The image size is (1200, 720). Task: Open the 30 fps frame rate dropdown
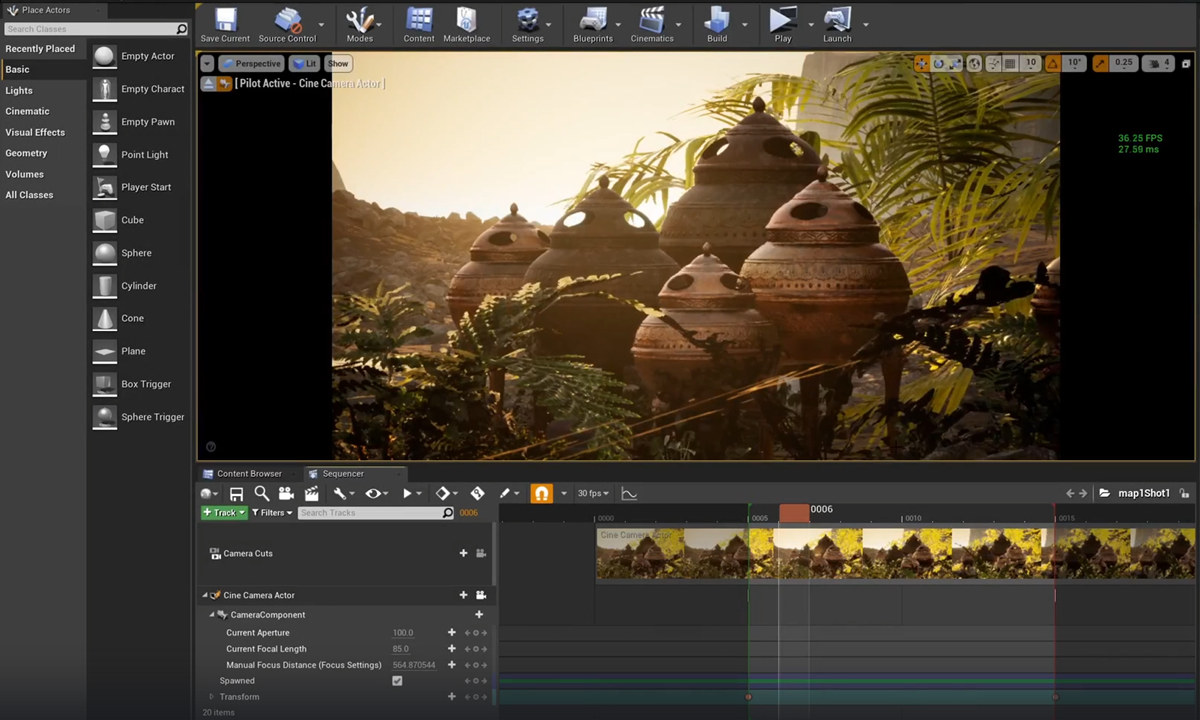click(x=593, y=494)
